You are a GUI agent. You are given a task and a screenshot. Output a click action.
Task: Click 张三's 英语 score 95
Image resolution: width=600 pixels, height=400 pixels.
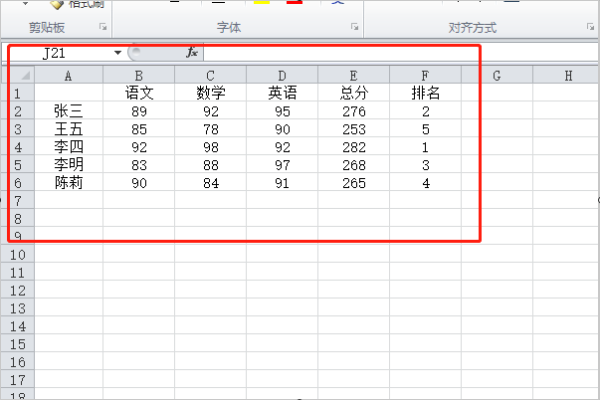pos(282,111)
